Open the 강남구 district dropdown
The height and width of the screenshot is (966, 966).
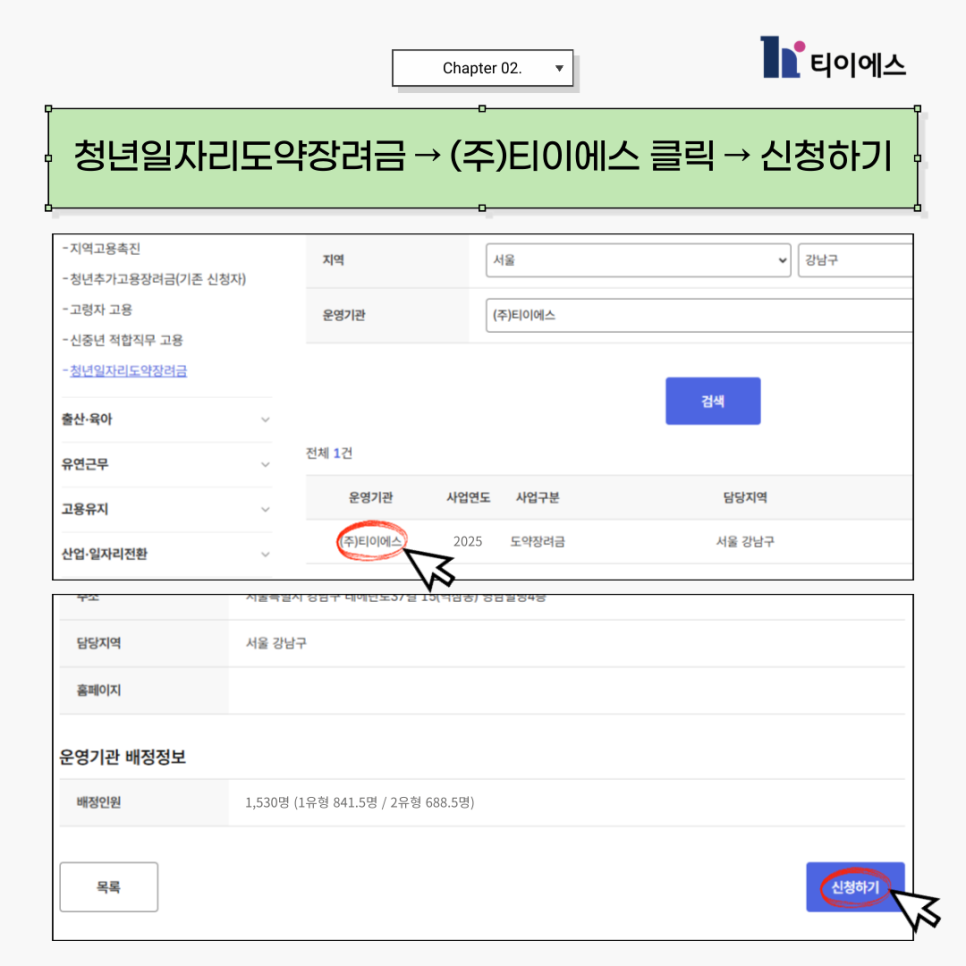pyautogui.click(x=855, y=260)
